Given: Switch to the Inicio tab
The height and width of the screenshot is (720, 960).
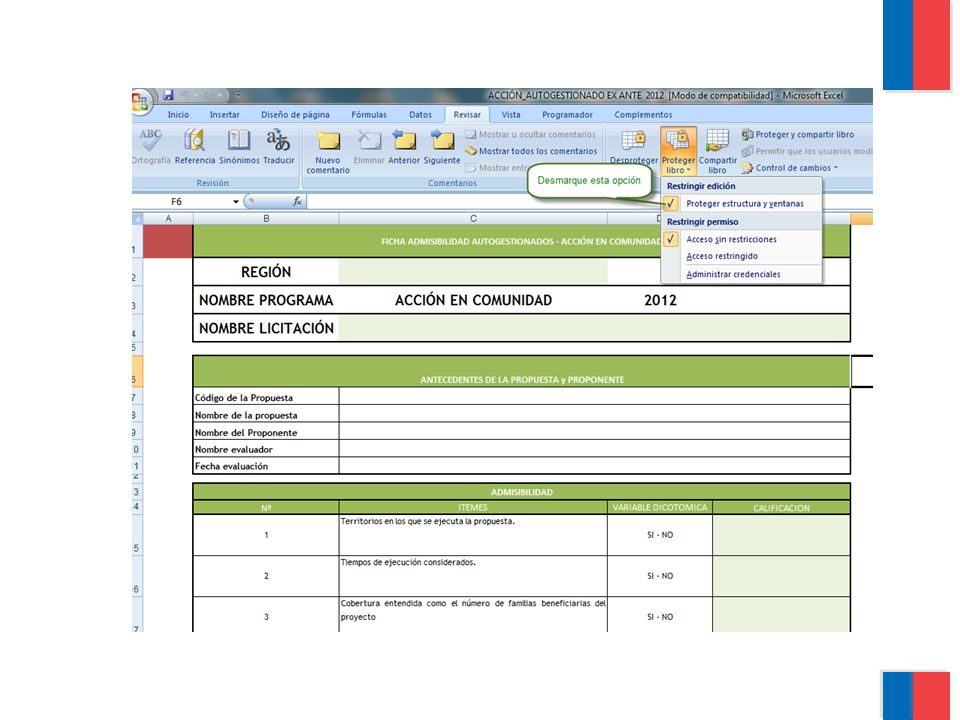Looking at the screenshot, I should (178, 114).
